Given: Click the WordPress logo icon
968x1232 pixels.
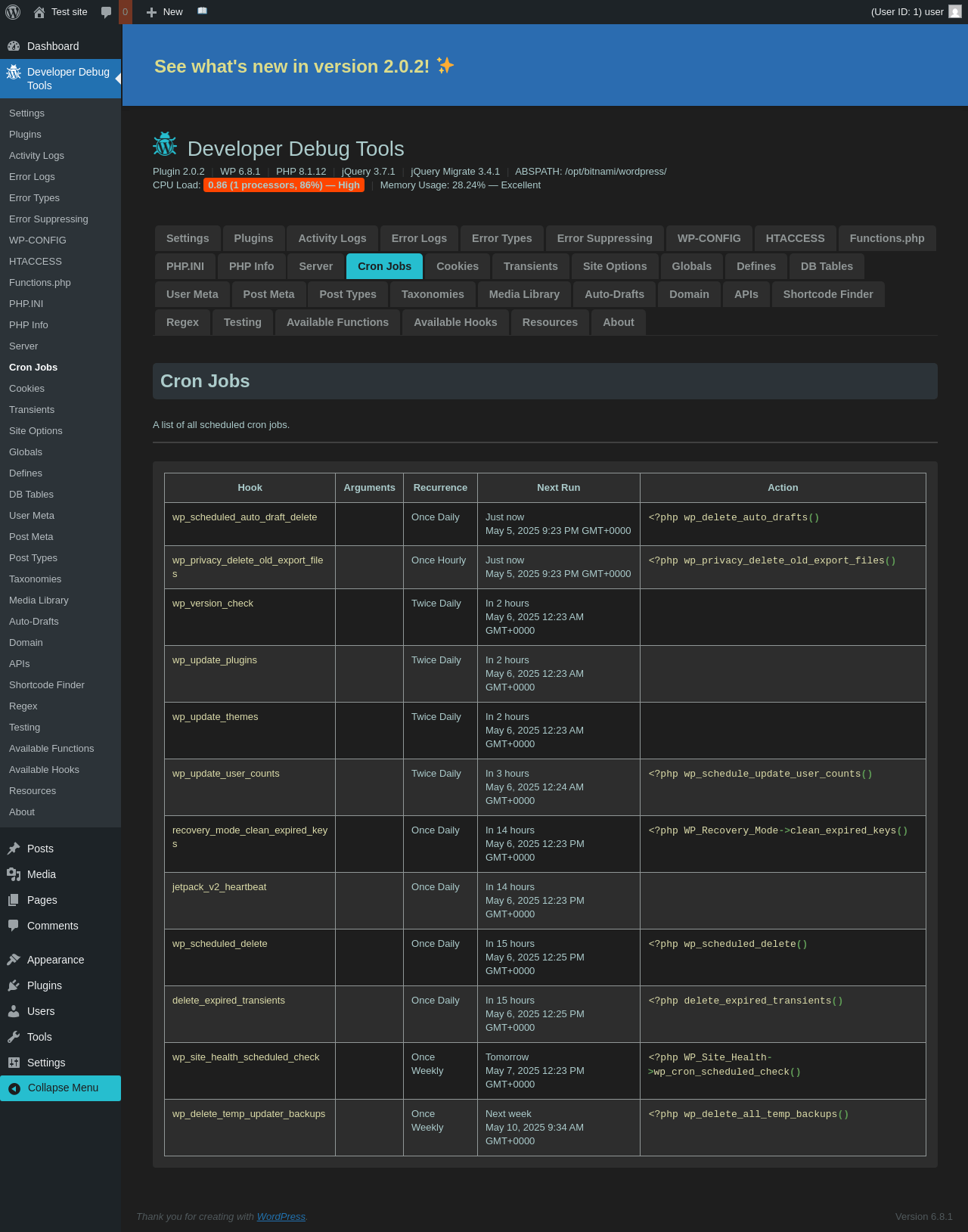Looking at the screenshot, I should click(13, 12).
